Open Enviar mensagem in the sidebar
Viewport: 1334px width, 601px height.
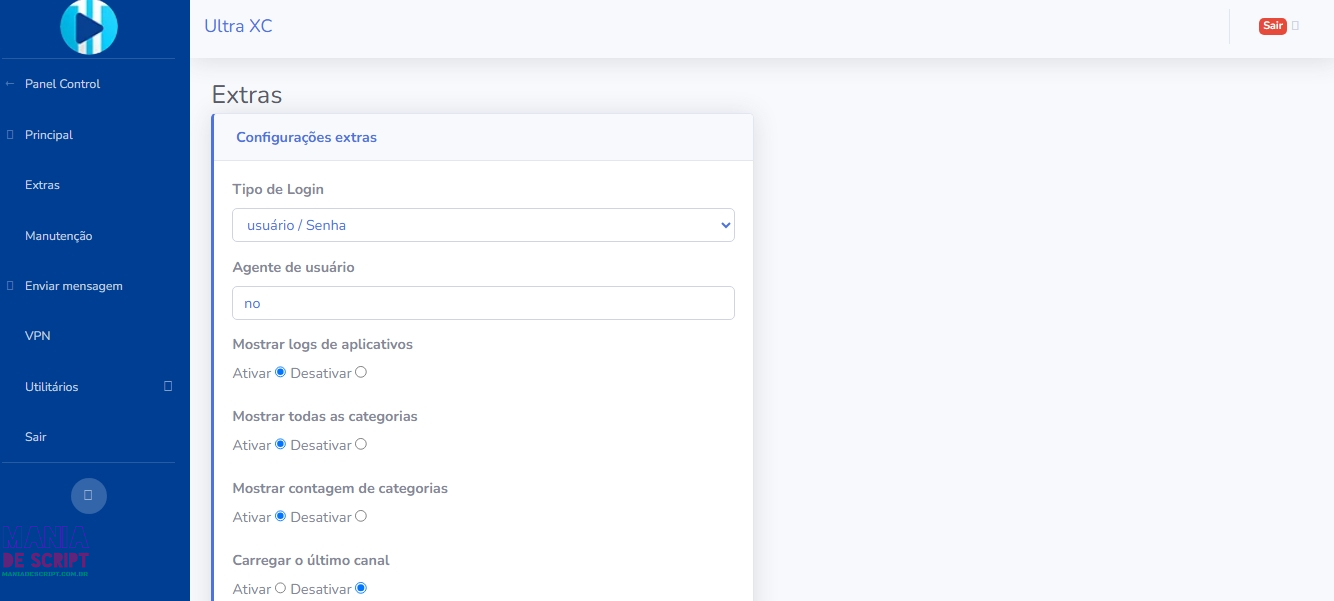pos(73,286)
